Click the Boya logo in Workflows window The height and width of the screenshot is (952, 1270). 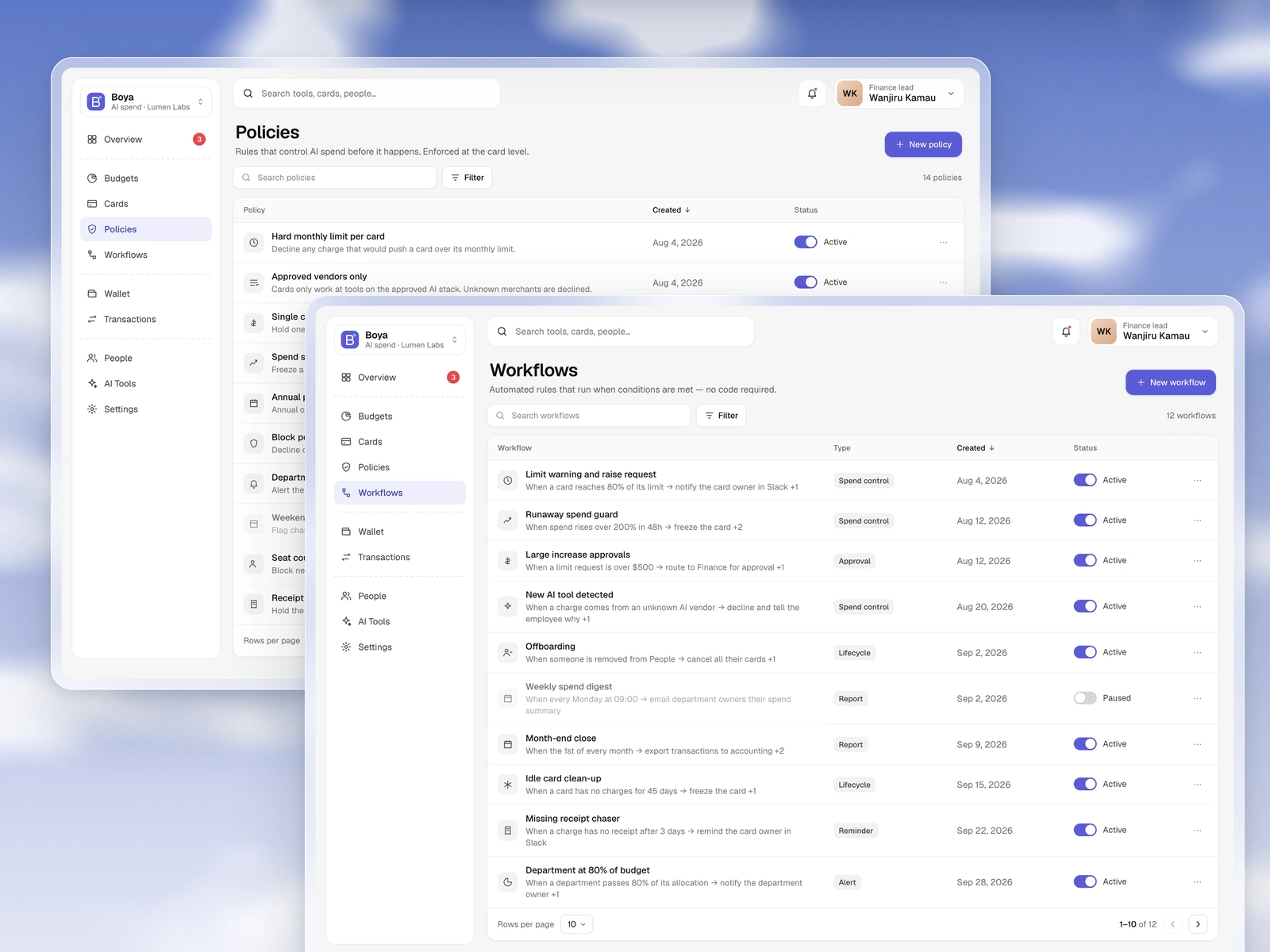[350, 340]
